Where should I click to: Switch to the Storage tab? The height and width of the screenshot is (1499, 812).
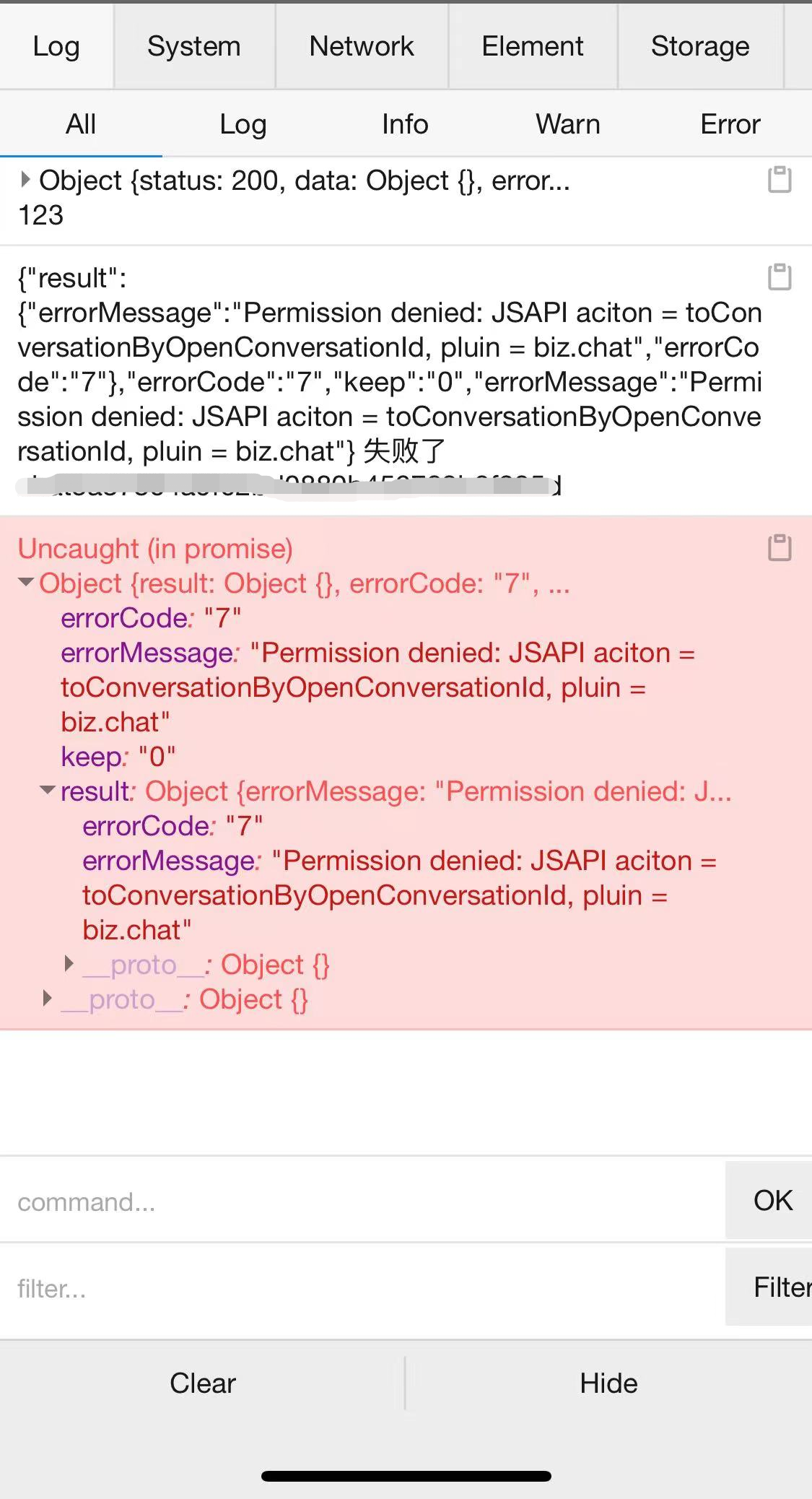tap(700, 46)
